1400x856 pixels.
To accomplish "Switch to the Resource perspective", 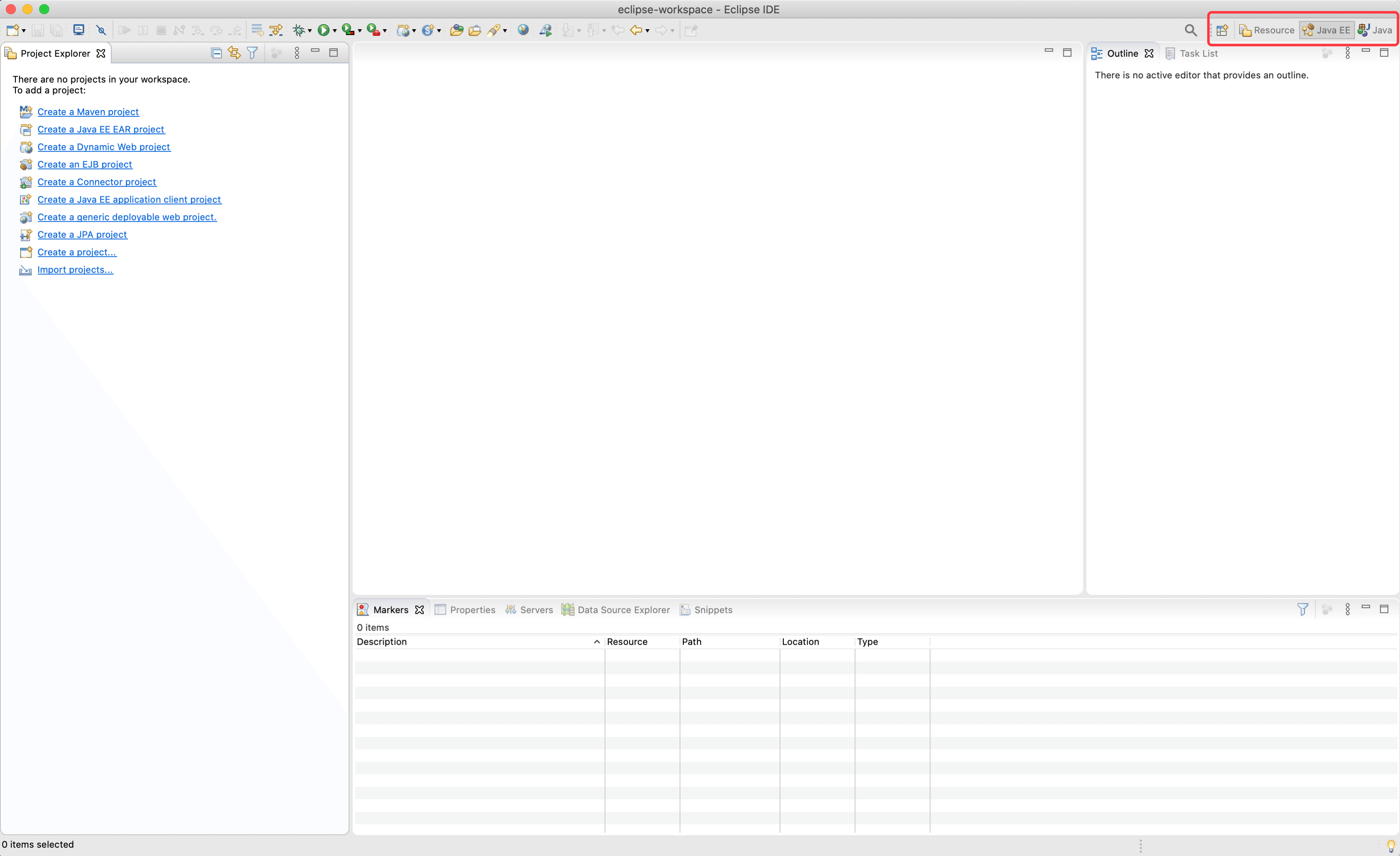I will [1267, 30].
